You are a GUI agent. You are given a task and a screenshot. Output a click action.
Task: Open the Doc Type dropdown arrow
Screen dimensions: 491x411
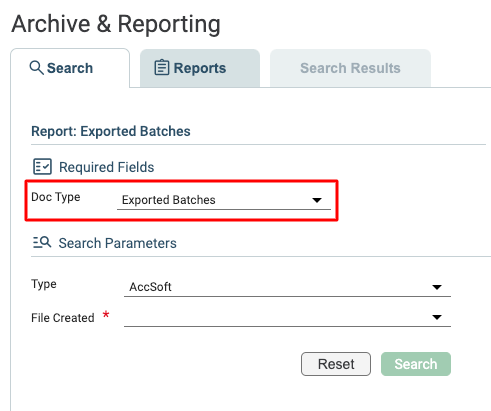[x=317, y=200]
